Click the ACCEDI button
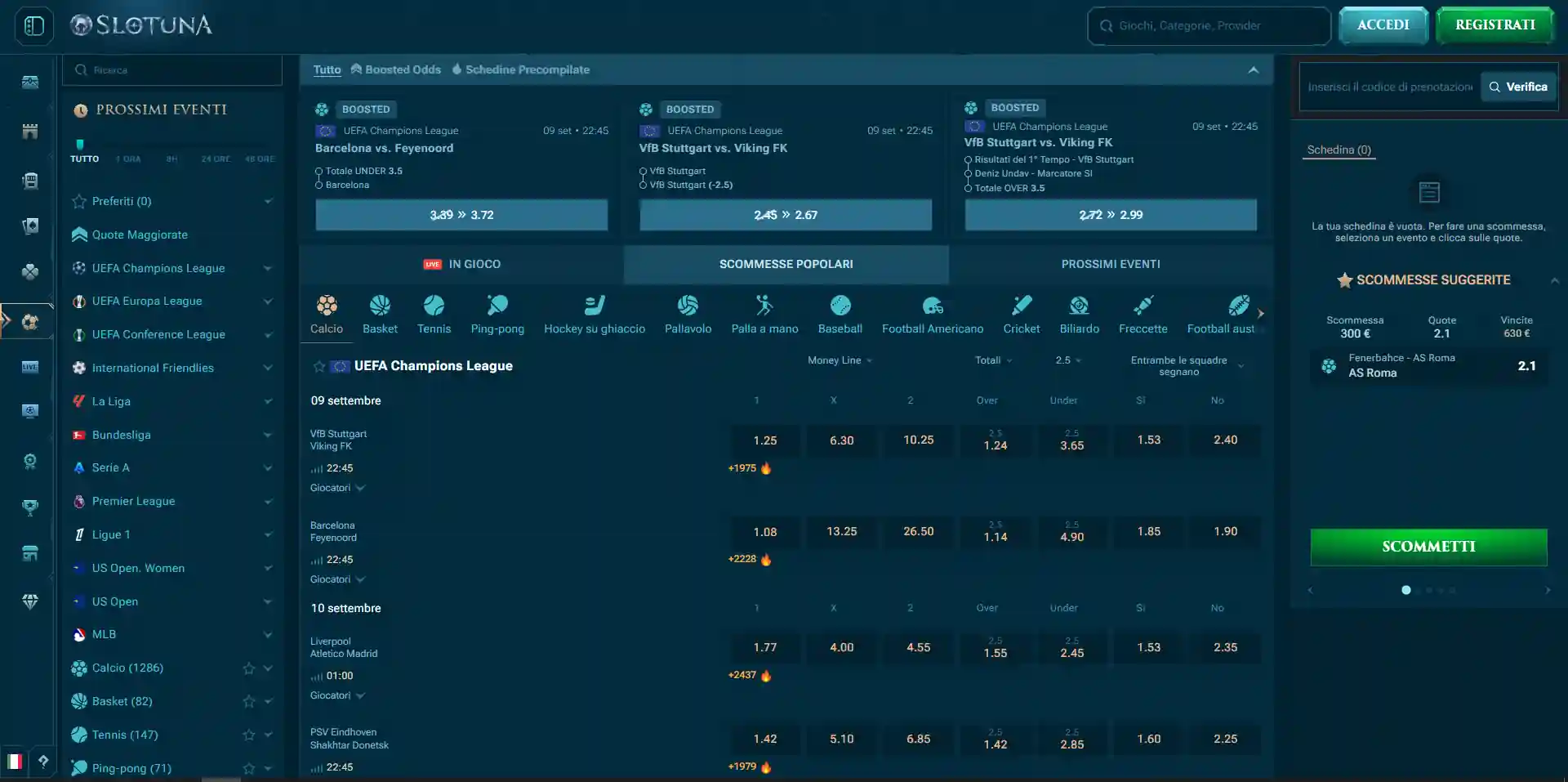1568x782 pixels. point(1383,25)
